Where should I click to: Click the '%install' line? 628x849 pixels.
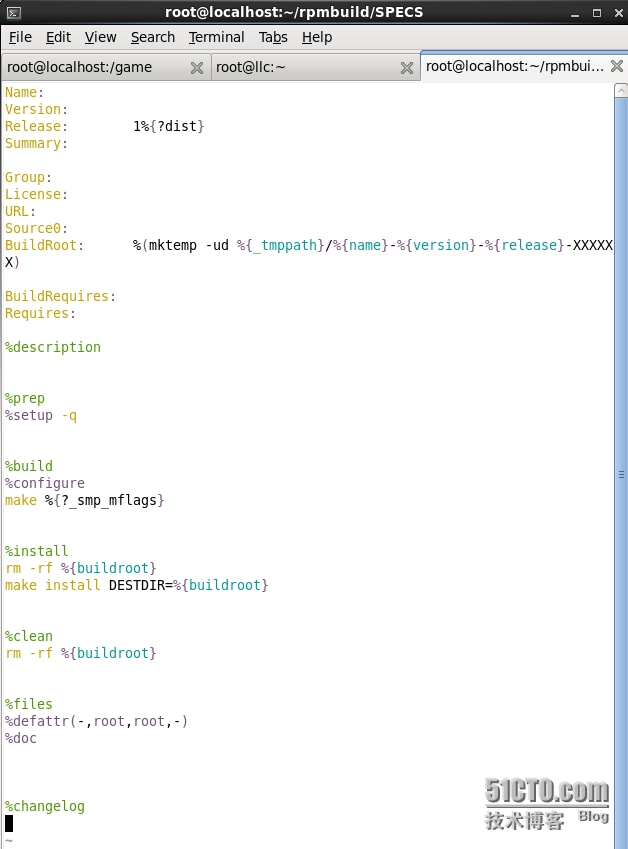pyautogui.click(x=36, y=551)
